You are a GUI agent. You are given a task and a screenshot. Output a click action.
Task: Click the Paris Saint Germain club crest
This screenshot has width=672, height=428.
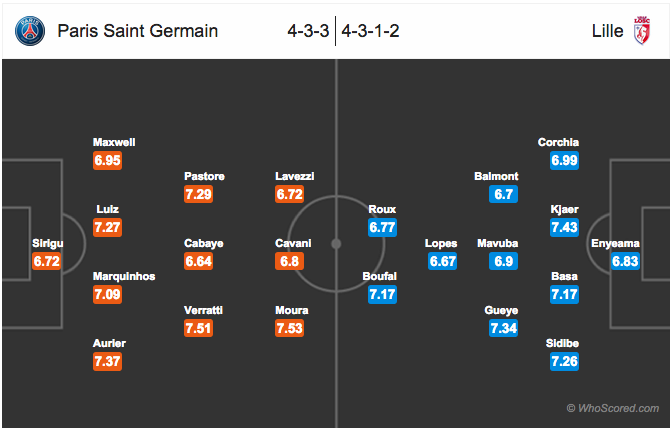30,31
